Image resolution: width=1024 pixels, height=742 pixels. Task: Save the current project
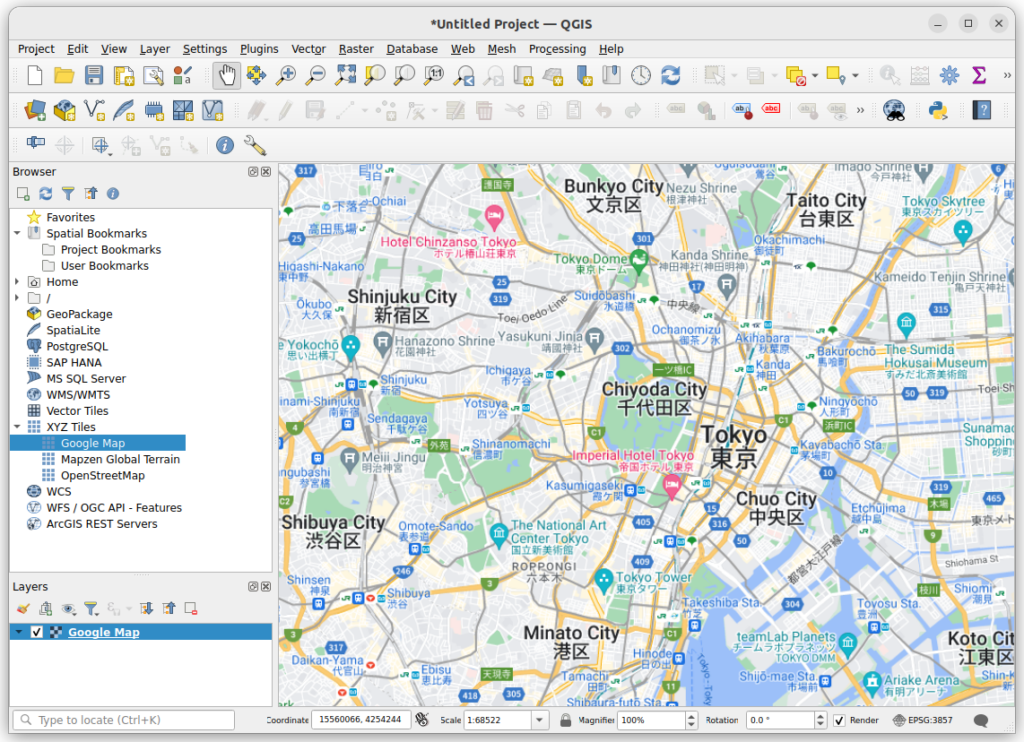click(93, 74)
